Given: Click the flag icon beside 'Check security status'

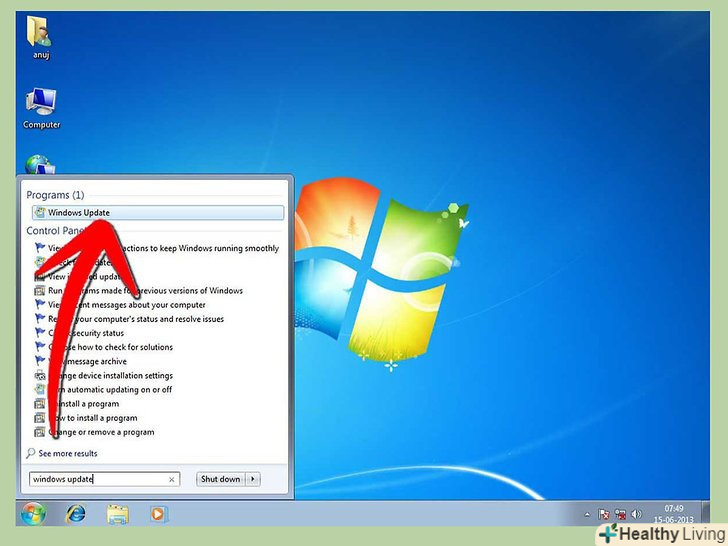Looking at the screenshot, I should 40,333.
